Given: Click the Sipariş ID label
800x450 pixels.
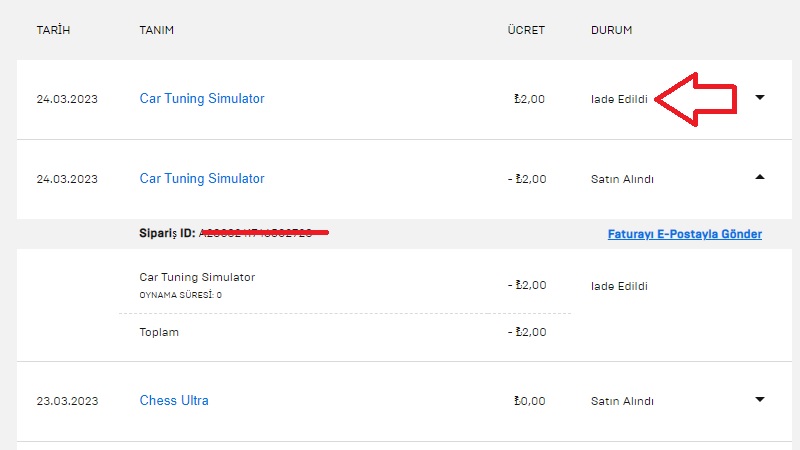Looking at the screenshot, I should (x=167, y=233).
